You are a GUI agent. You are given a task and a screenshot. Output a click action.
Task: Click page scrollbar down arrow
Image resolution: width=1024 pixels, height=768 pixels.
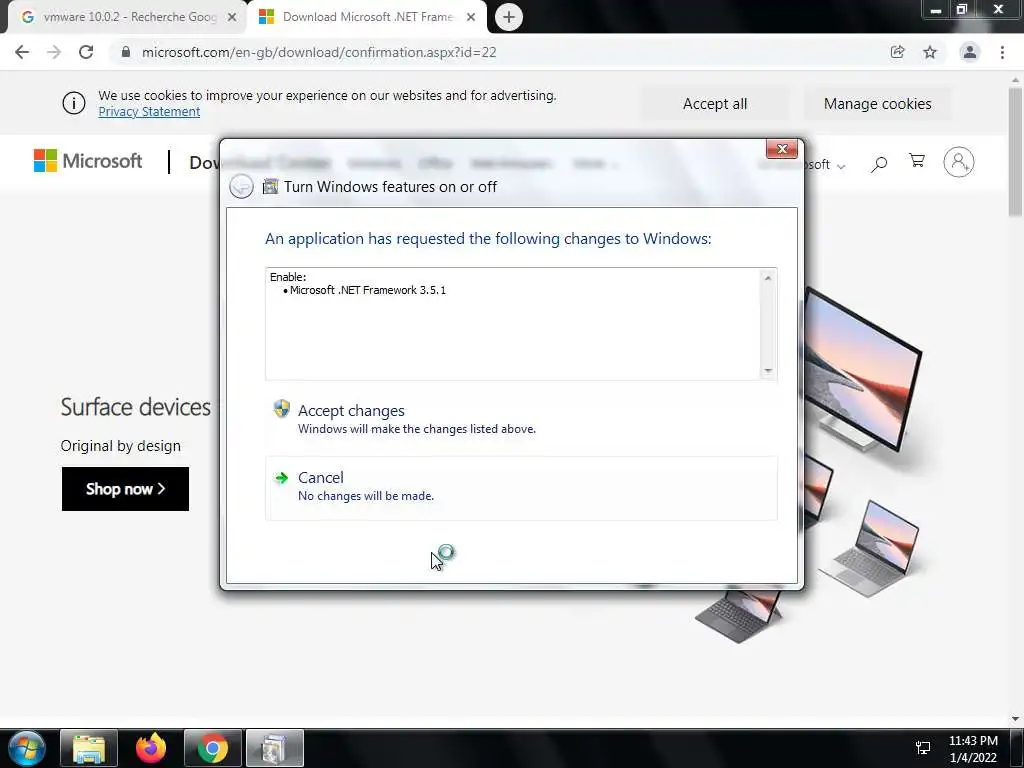1015,718
